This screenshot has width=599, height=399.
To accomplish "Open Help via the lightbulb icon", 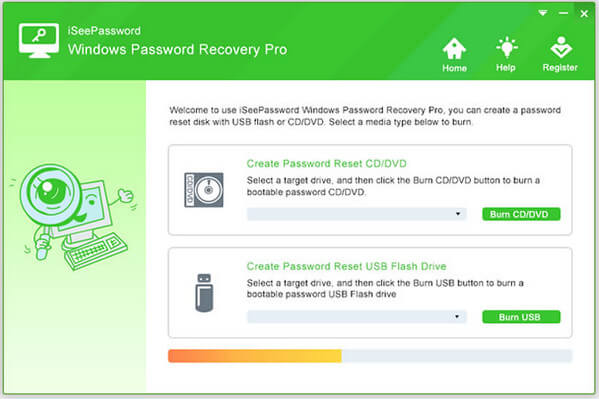I will [x=507, y=47].
